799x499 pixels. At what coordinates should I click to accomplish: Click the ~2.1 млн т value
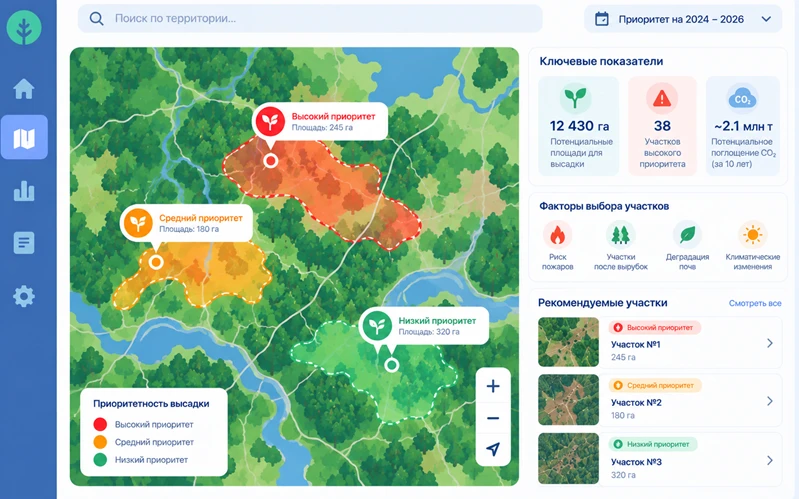(743, 126)
